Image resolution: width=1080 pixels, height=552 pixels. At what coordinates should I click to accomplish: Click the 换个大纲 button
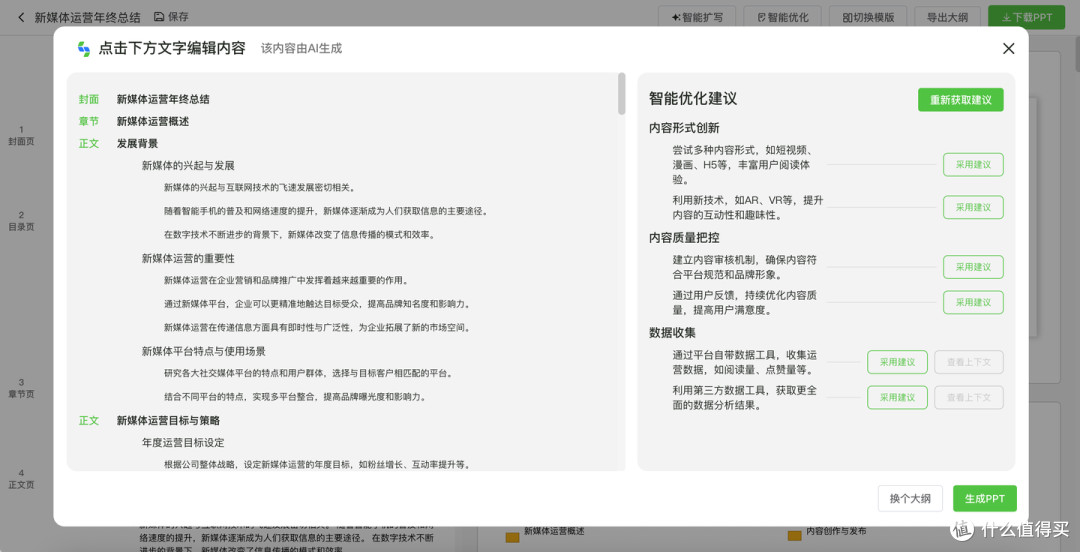(x=910, y=498)
